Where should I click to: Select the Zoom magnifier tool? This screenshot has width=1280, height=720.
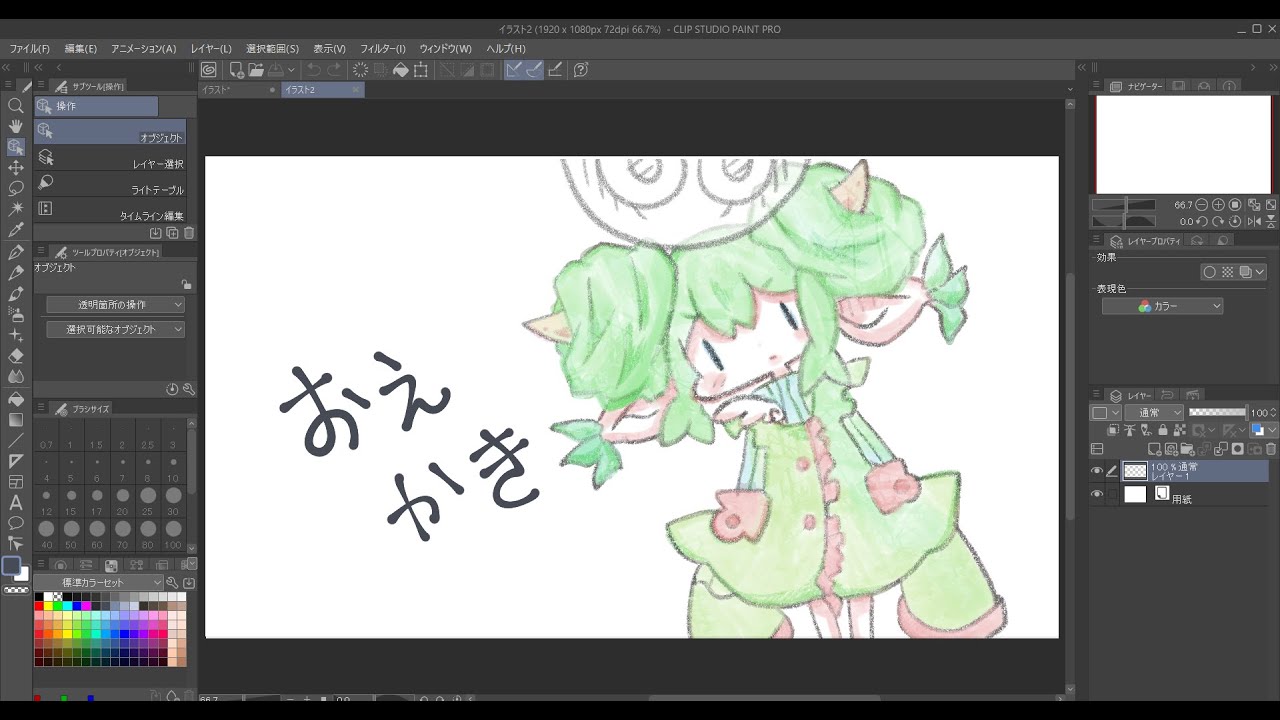[16, 105]
